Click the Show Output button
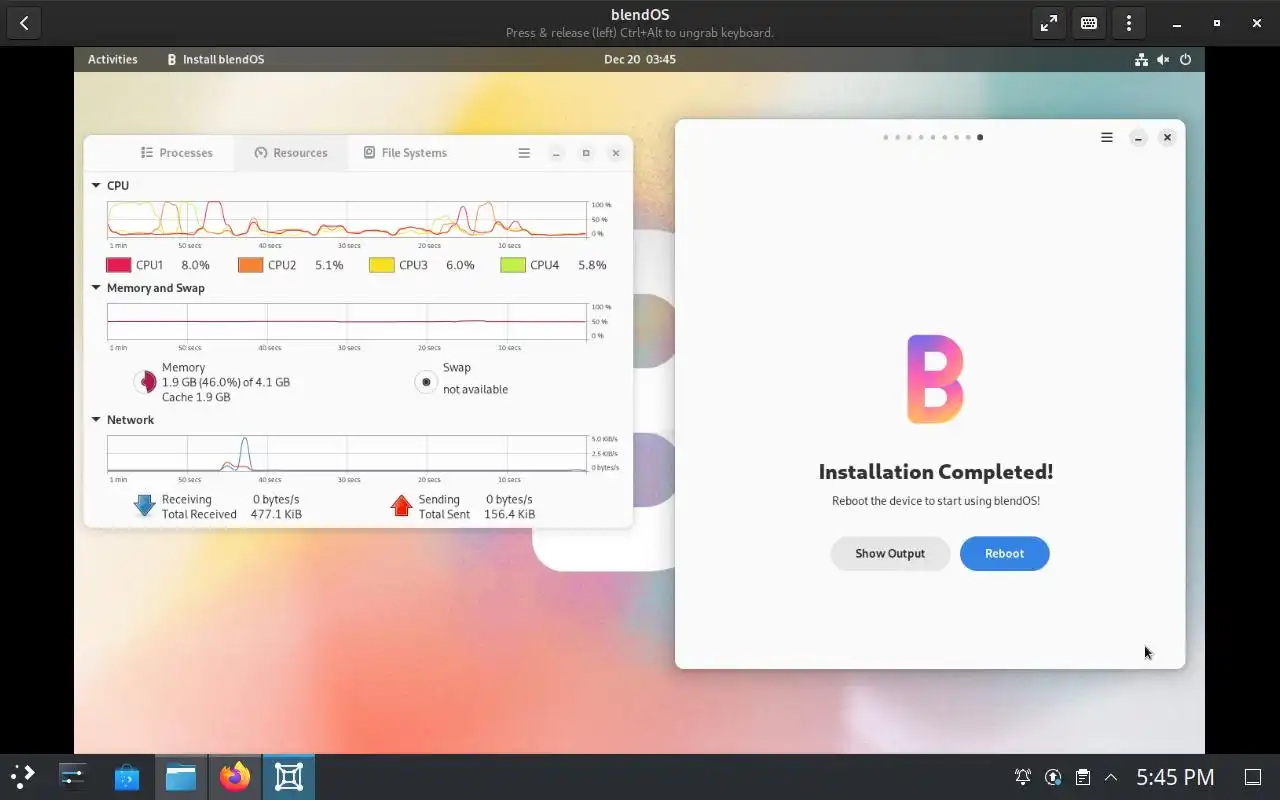This screenshot has height=800, width=1280. point(890,554)
